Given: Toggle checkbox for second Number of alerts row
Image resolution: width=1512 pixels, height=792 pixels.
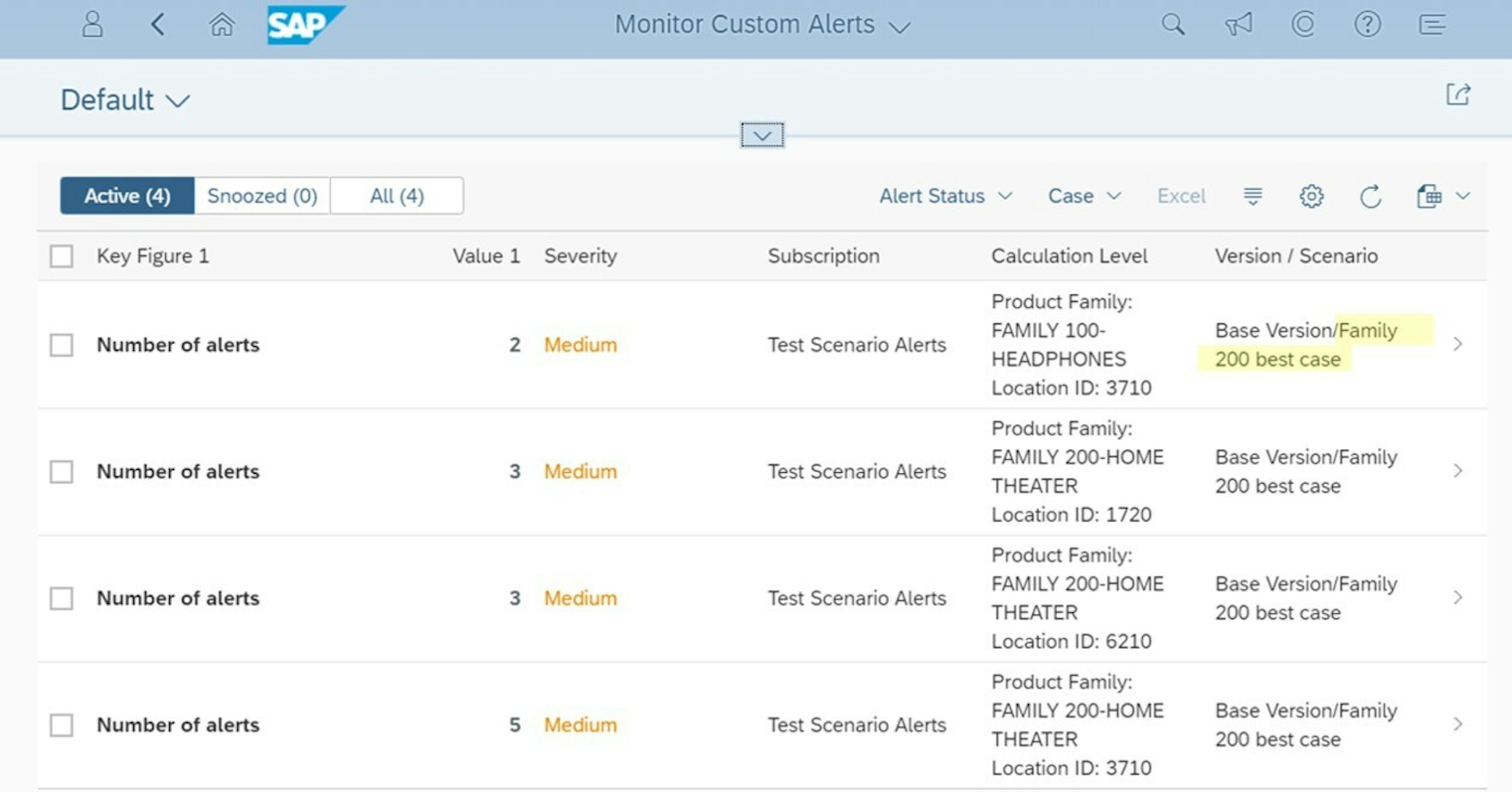Looking at the screenshot, I should (x=63, y=470).
